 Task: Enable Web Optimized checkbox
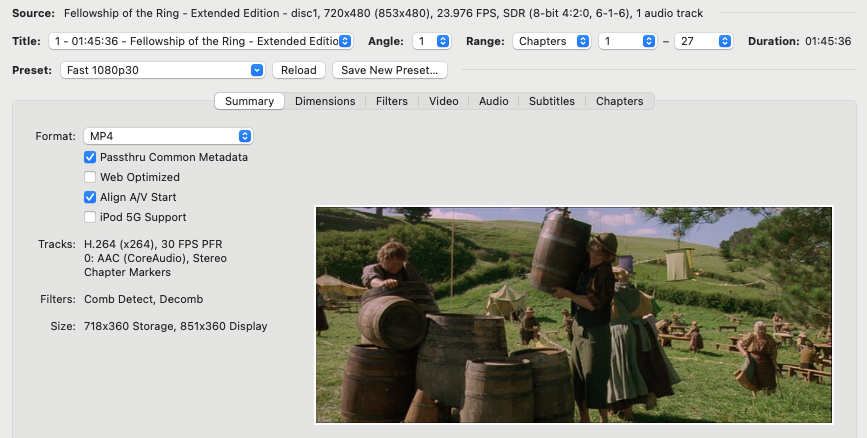(x=90, y=177)
